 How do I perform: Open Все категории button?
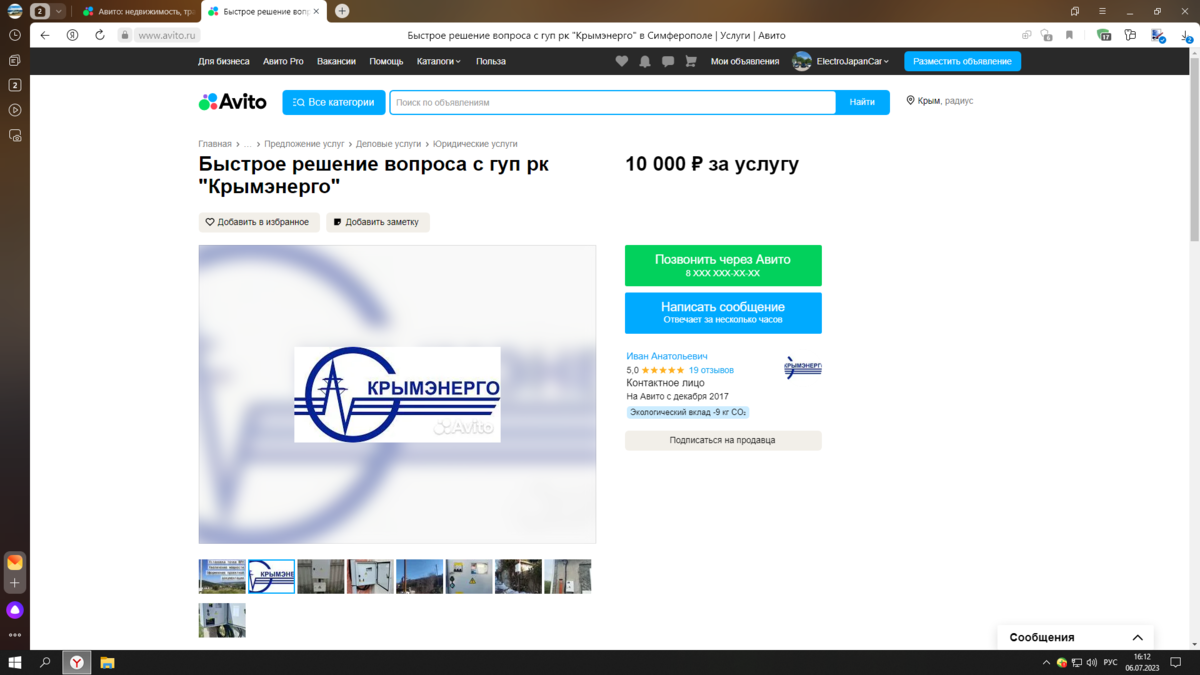click(334, 102)
